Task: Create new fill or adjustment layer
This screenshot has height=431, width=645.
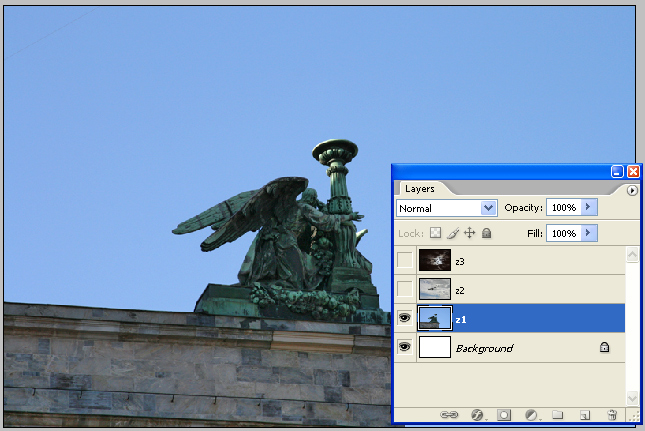Action: 531,415
